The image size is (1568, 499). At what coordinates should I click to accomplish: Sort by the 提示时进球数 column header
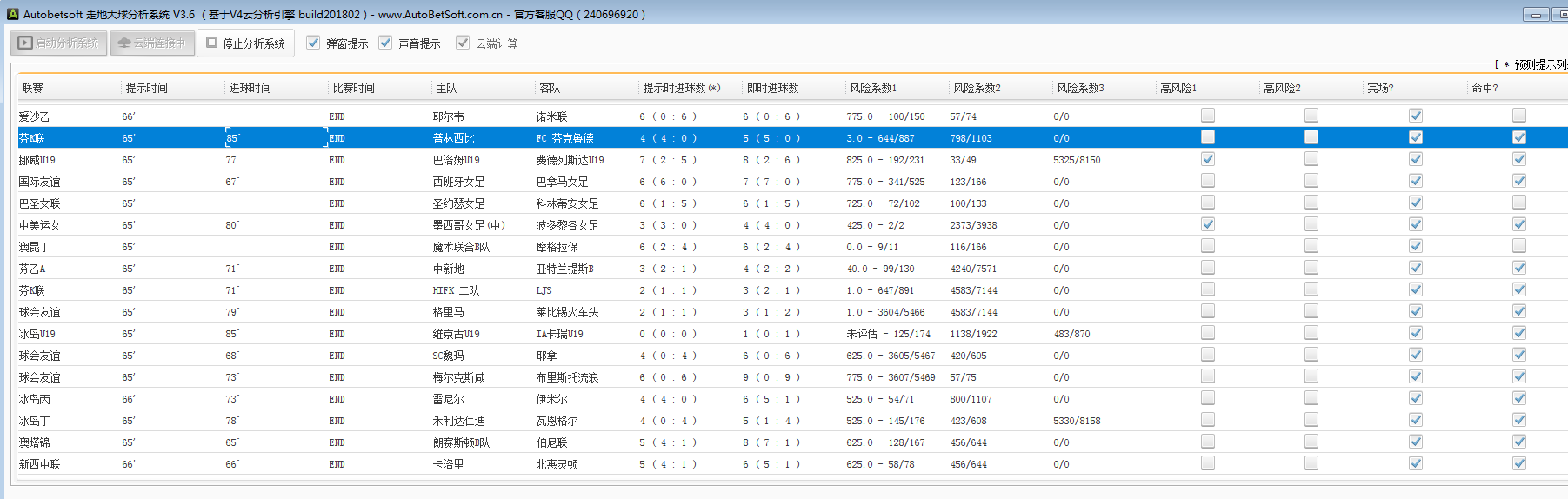click(681, 88)
